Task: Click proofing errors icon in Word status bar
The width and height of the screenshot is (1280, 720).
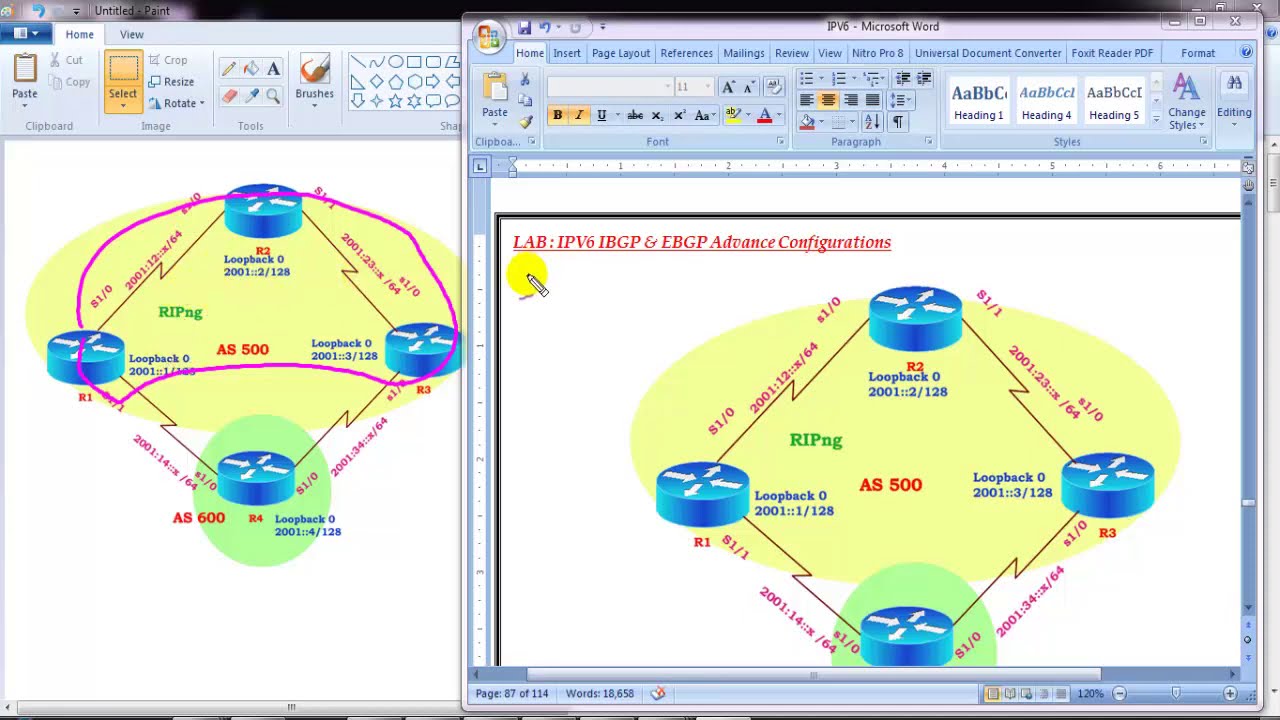Action: 658,693
